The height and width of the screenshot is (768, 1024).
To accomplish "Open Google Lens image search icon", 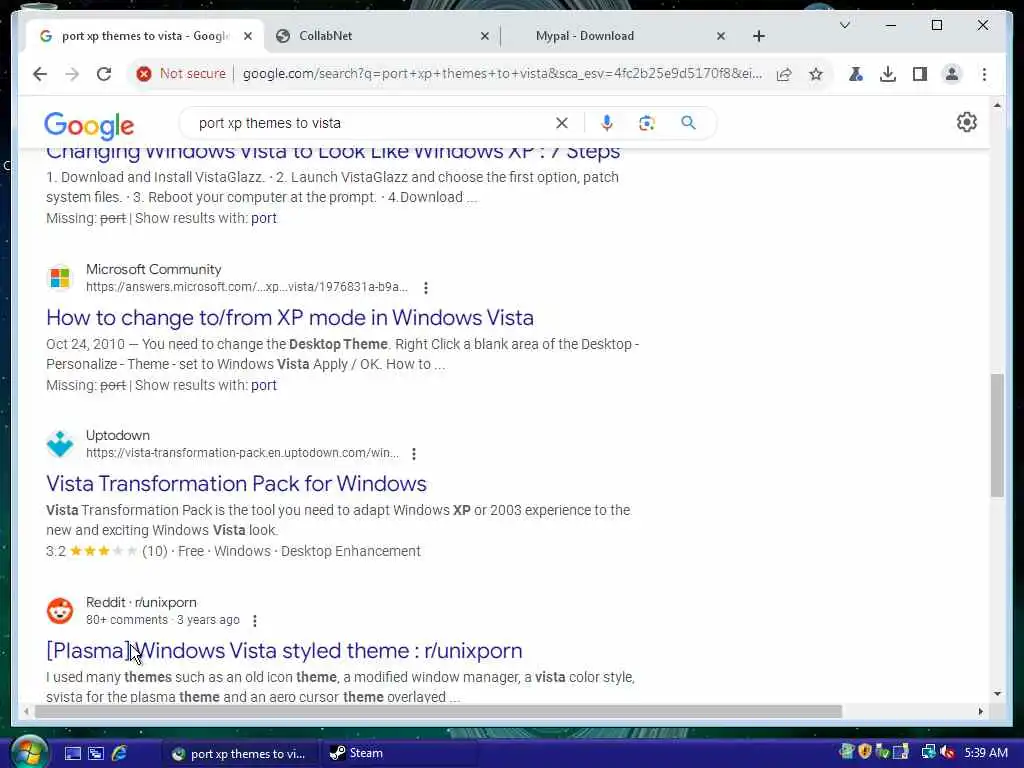I will (x=647, y=123).
